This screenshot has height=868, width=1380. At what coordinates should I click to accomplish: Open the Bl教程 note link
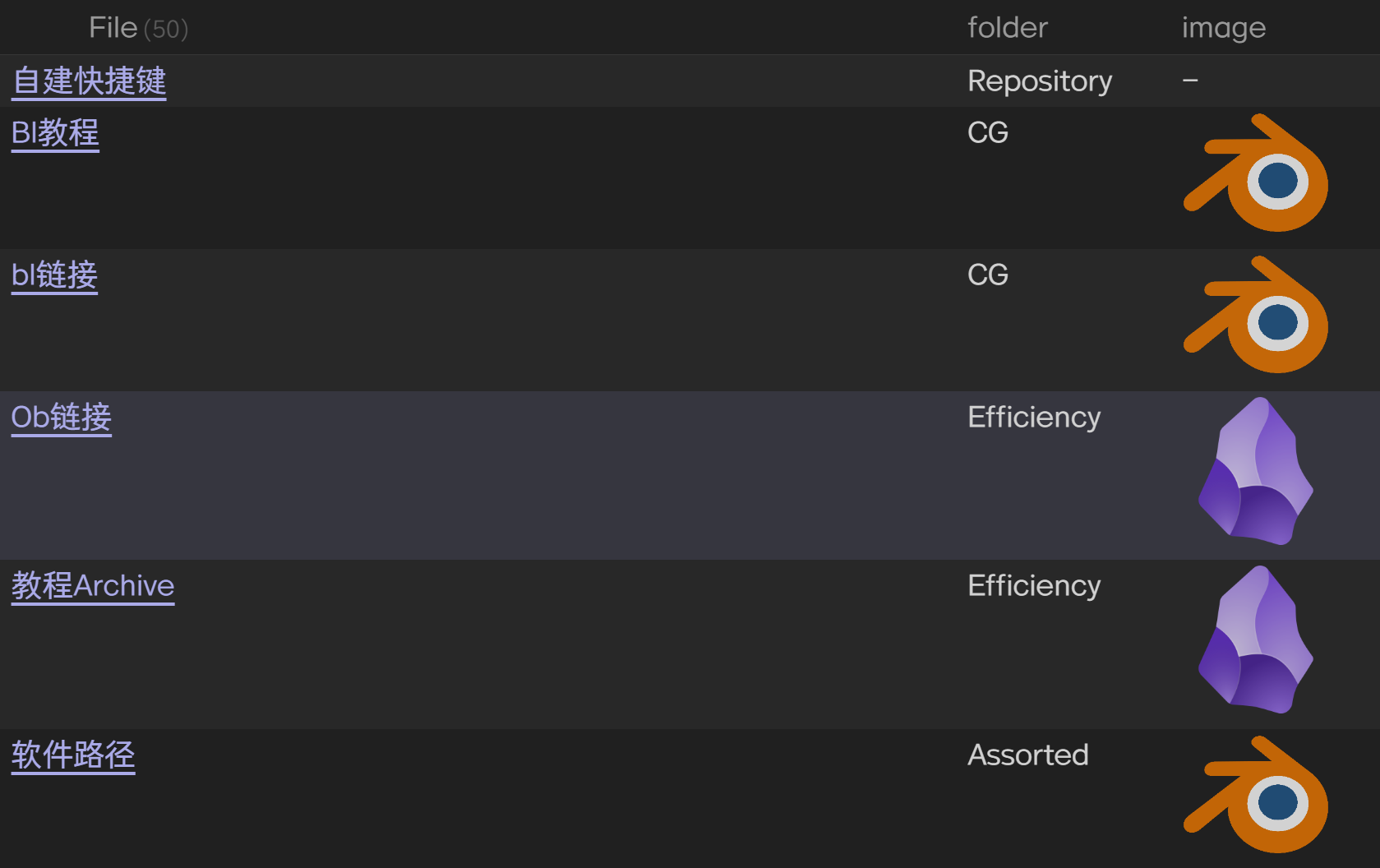(x=55, y=133)
